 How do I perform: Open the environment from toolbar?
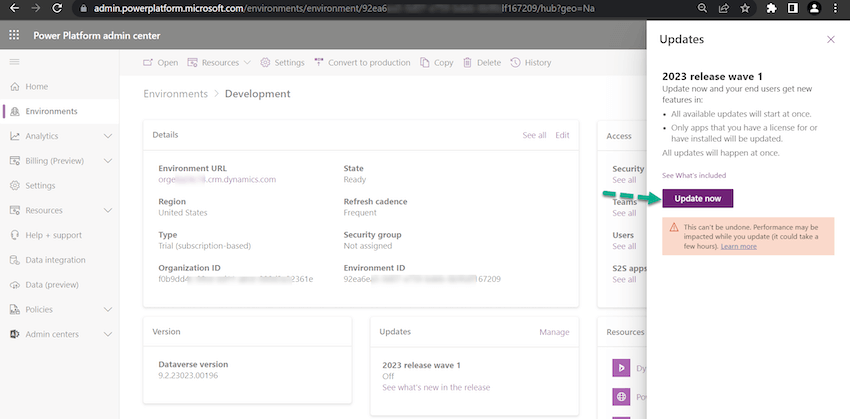point(160,63)
